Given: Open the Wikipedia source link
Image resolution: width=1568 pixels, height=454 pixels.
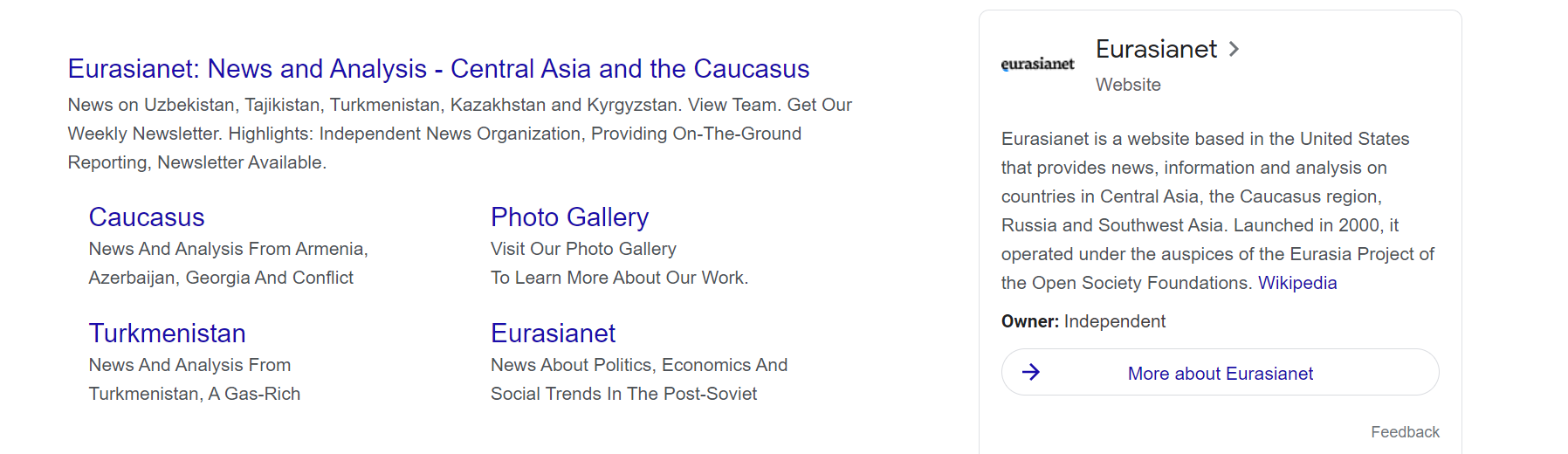Looking at the screenshot, I should pyautogui.click(x=1297, y=283).
